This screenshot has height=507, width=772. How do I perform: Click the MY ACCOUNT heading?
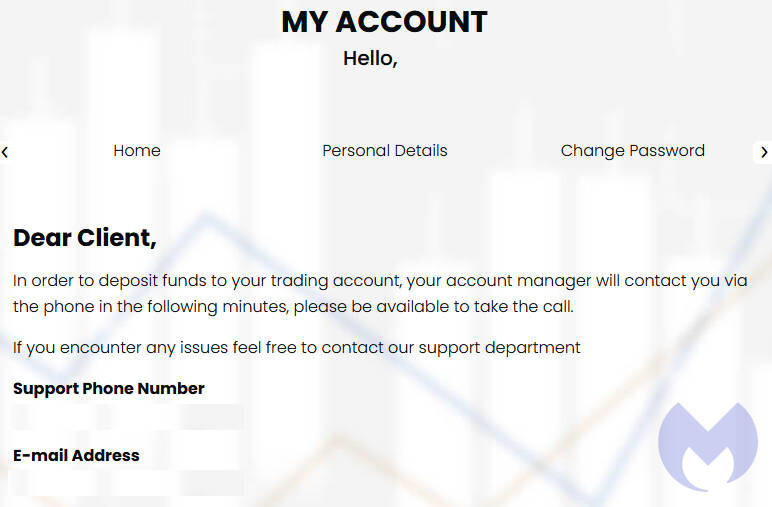(x=384, y=22)
